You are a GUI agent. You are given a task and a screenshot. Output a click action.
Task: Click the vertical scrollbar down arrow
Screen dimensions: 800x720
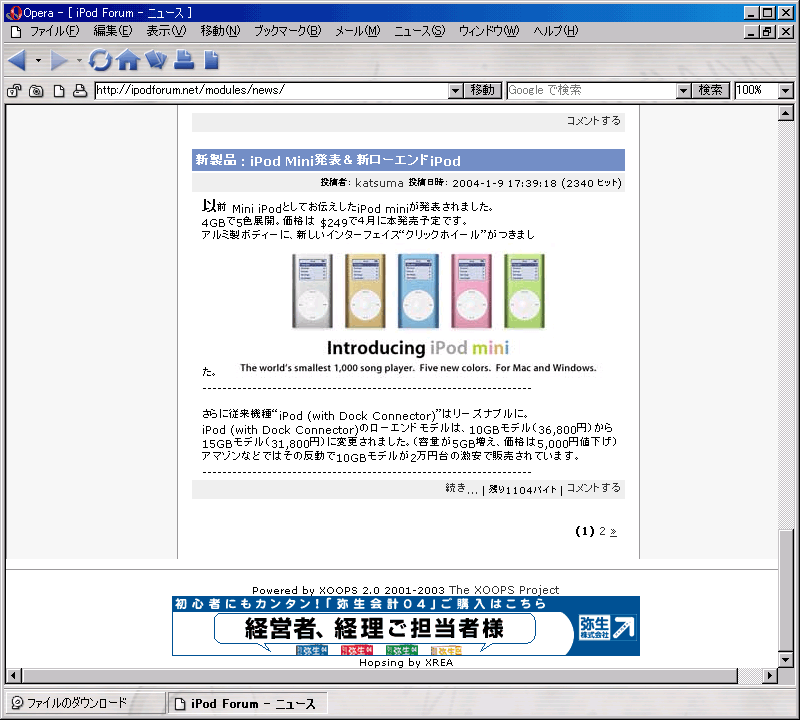coord(786,660)
